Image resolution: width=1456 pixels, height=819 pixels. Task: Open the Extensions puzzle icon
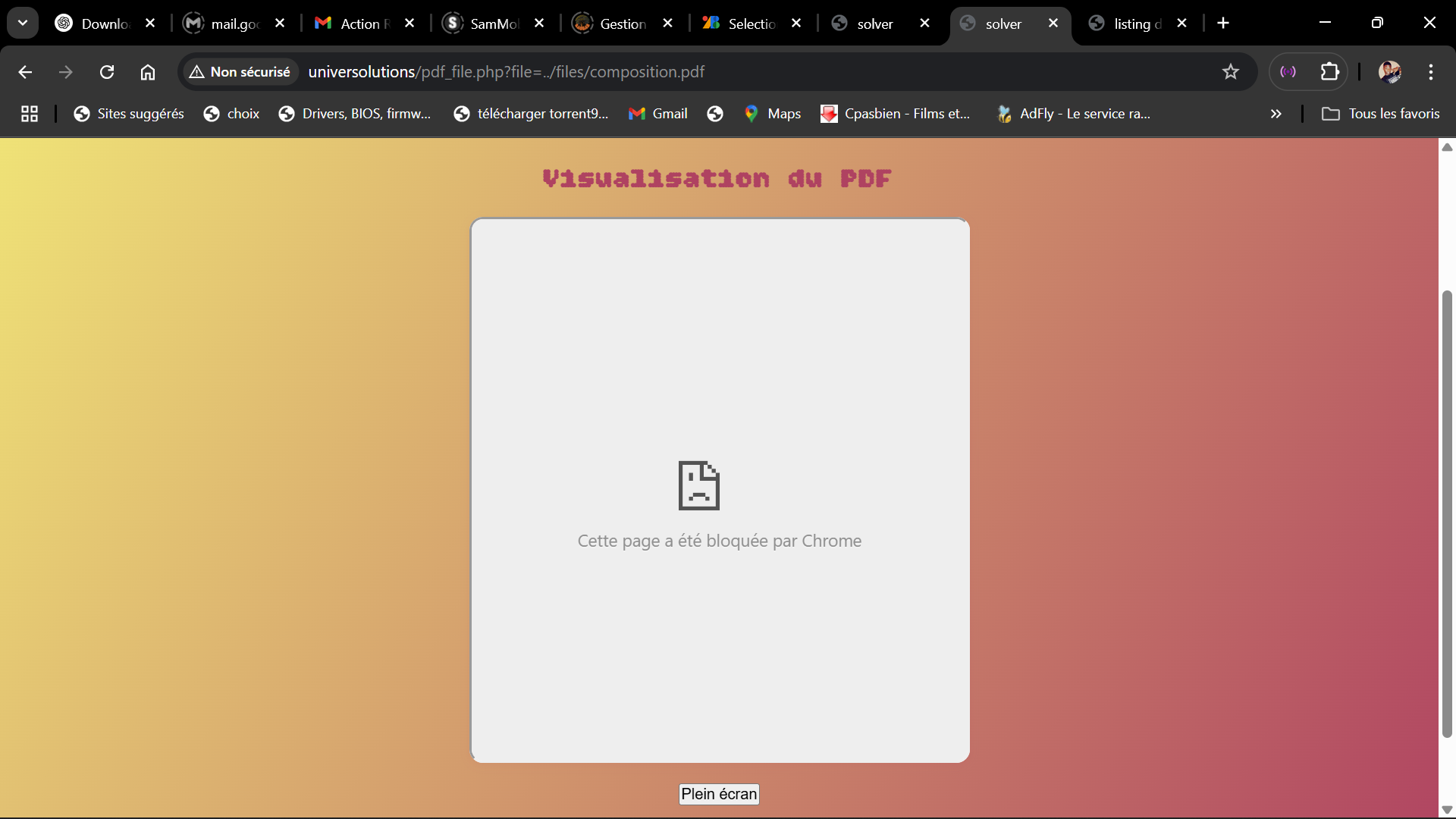(1330, 72)
